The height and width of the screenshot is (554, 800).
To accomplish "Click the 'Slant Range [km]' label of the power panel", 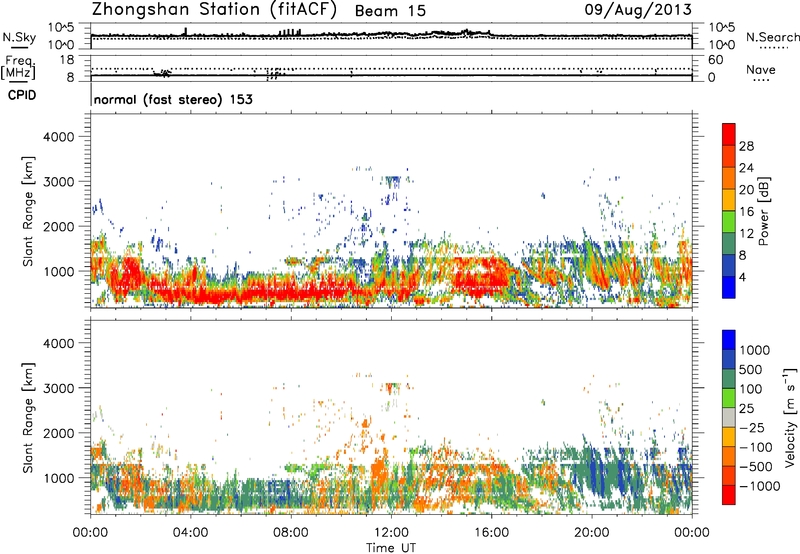I will [x=28, y=211].
